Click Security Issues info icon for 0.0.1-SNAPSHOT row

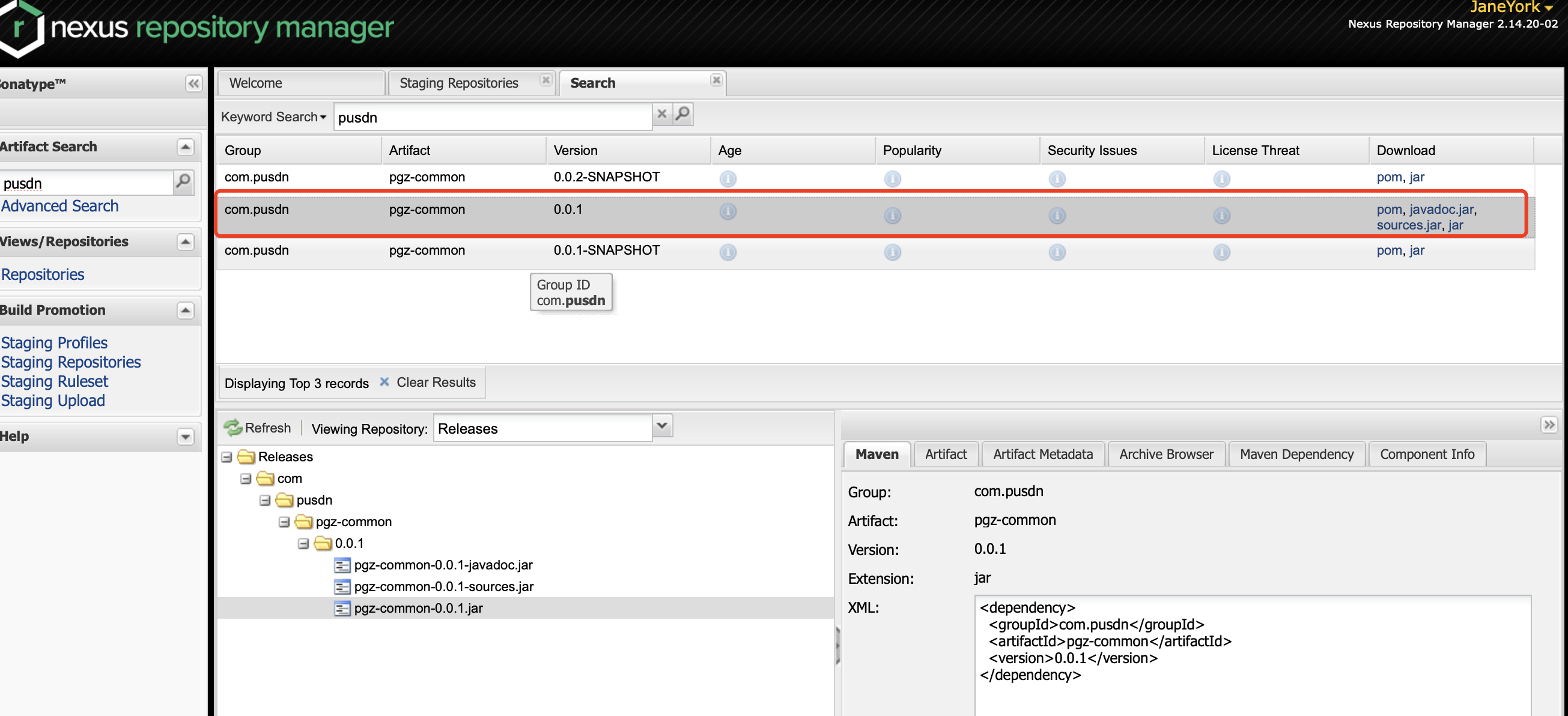click(1057, 252)
